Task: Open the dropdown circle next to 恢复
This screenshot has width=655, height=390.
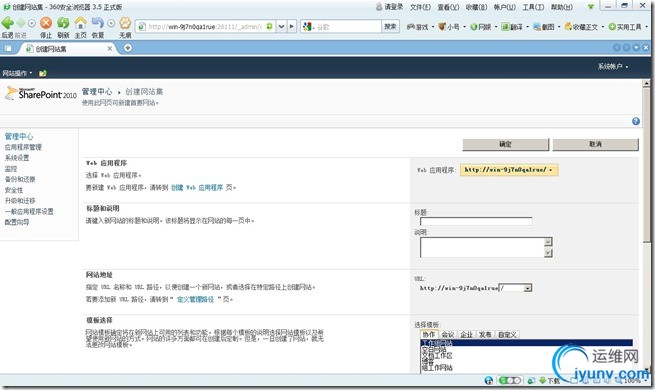Action: point(111,23)
